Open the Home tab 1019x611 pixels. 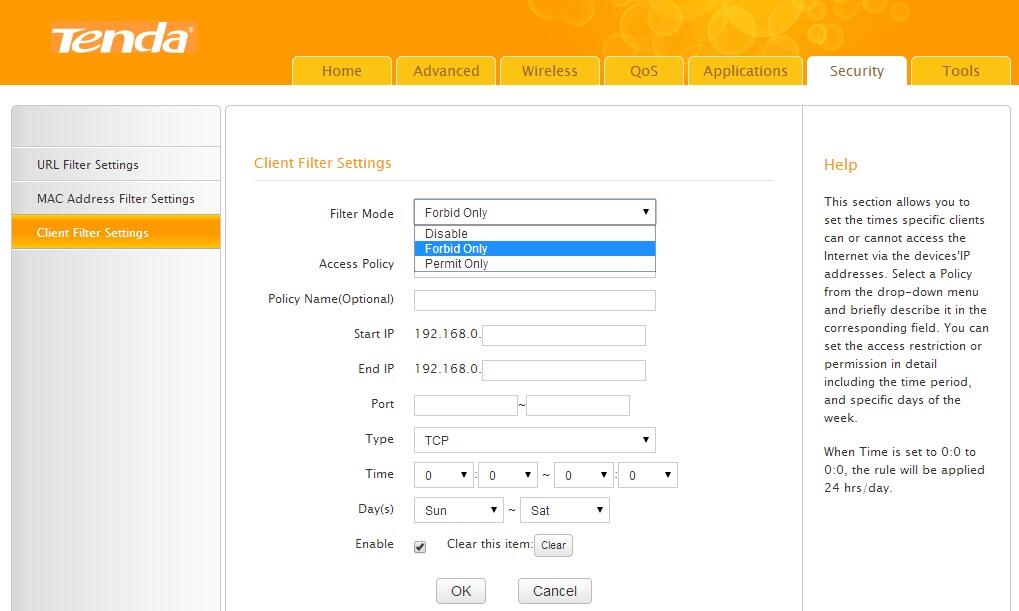pyautogui.click(x=342, y=71)
